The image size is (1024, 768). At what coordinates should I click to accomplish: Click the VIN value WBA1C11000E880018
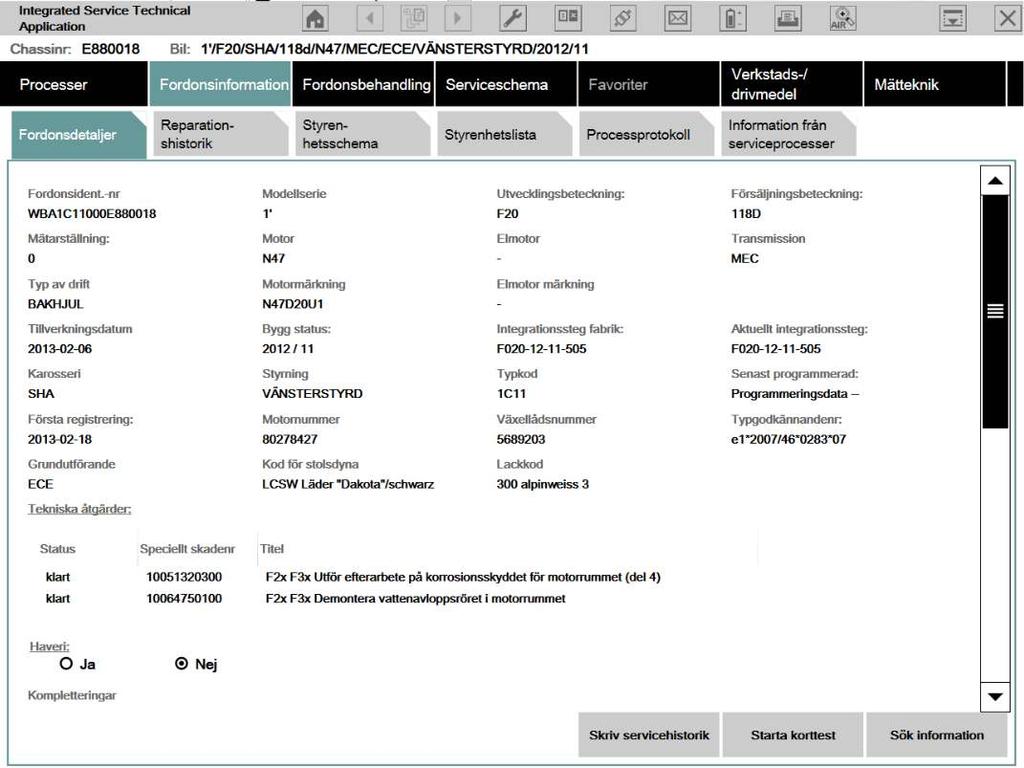[x=91, y=214]
